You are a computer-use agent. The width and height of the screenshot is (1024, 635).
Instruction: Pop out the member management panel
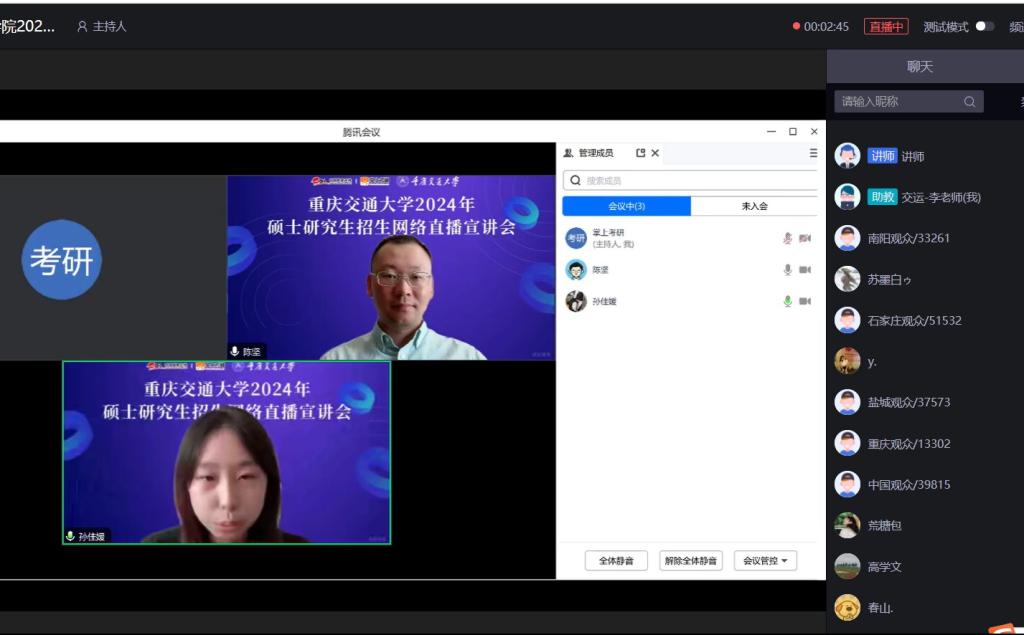pos(641,153)
